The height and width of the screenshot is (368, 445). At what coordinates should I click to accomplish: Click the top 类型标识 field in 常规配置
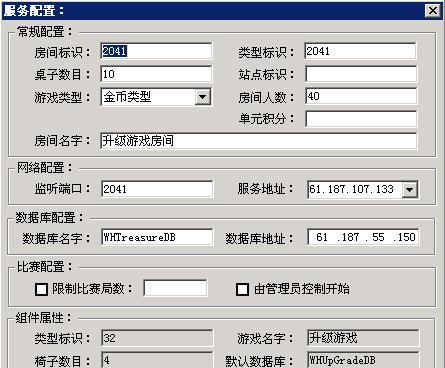360,51
